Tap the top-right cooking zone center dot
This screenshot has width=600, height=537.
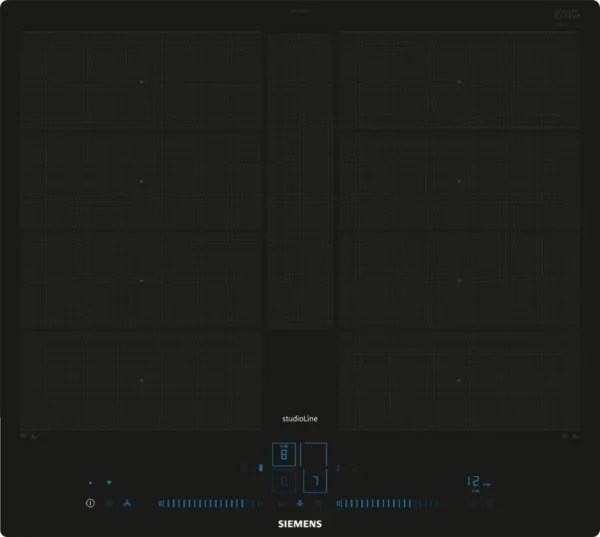click(459, 81)
